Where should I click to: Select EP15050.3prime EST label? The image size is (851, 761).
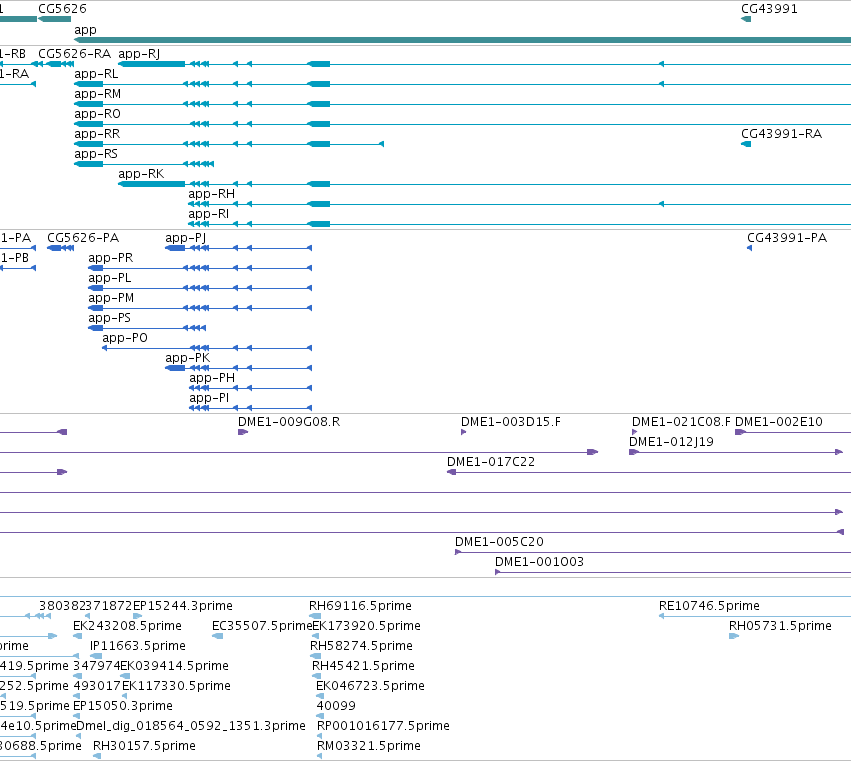[123, 706]
